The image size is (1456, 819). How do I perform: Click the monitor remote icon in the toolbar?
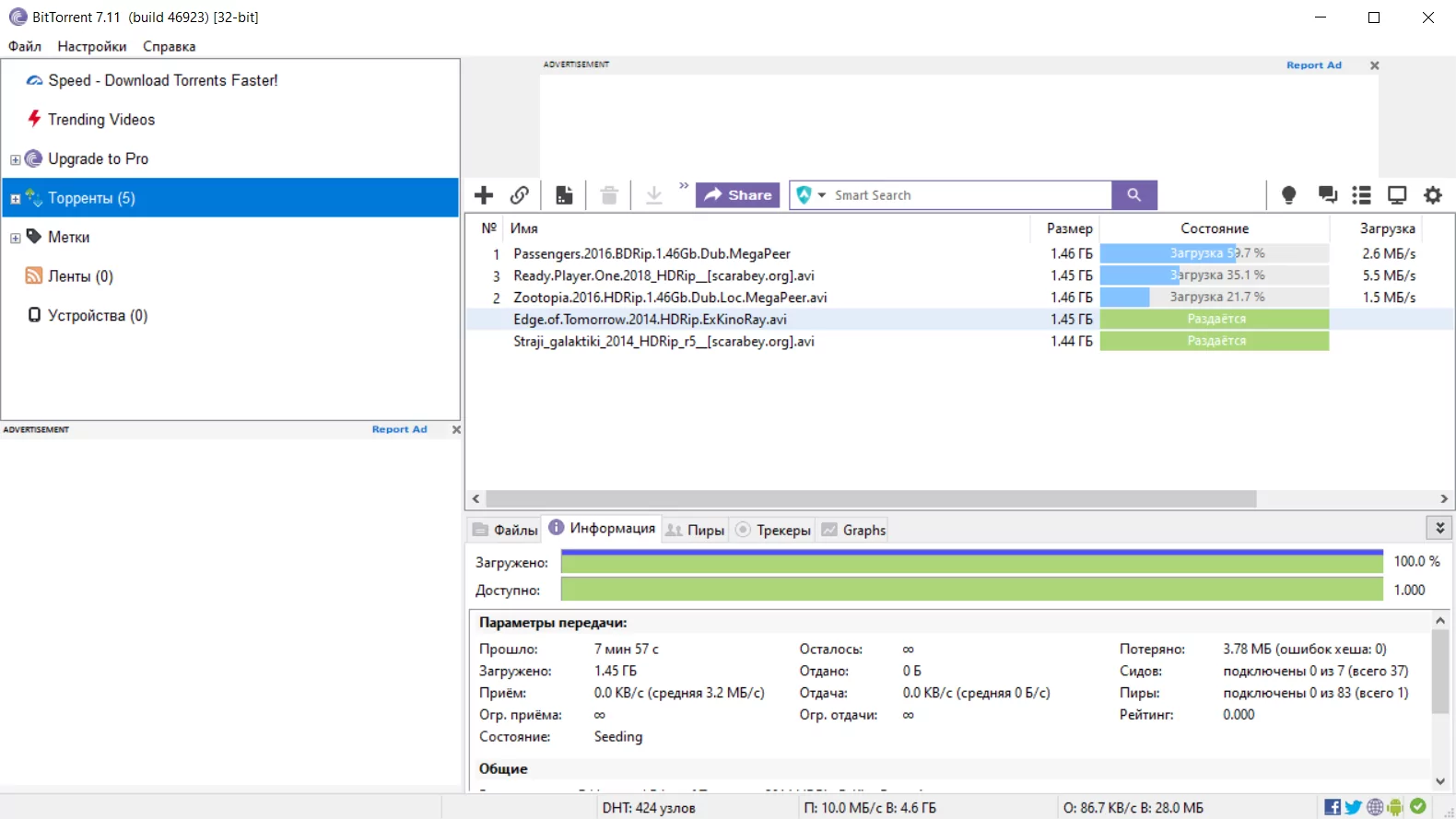(x=1397, y=195)
